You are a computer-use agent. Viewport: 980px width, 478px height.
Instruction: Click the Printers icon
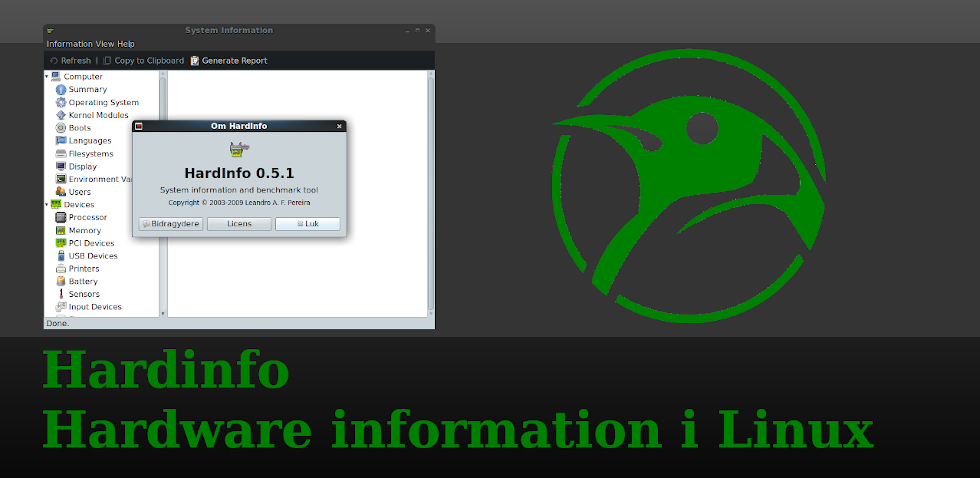(x=61, y=269)
